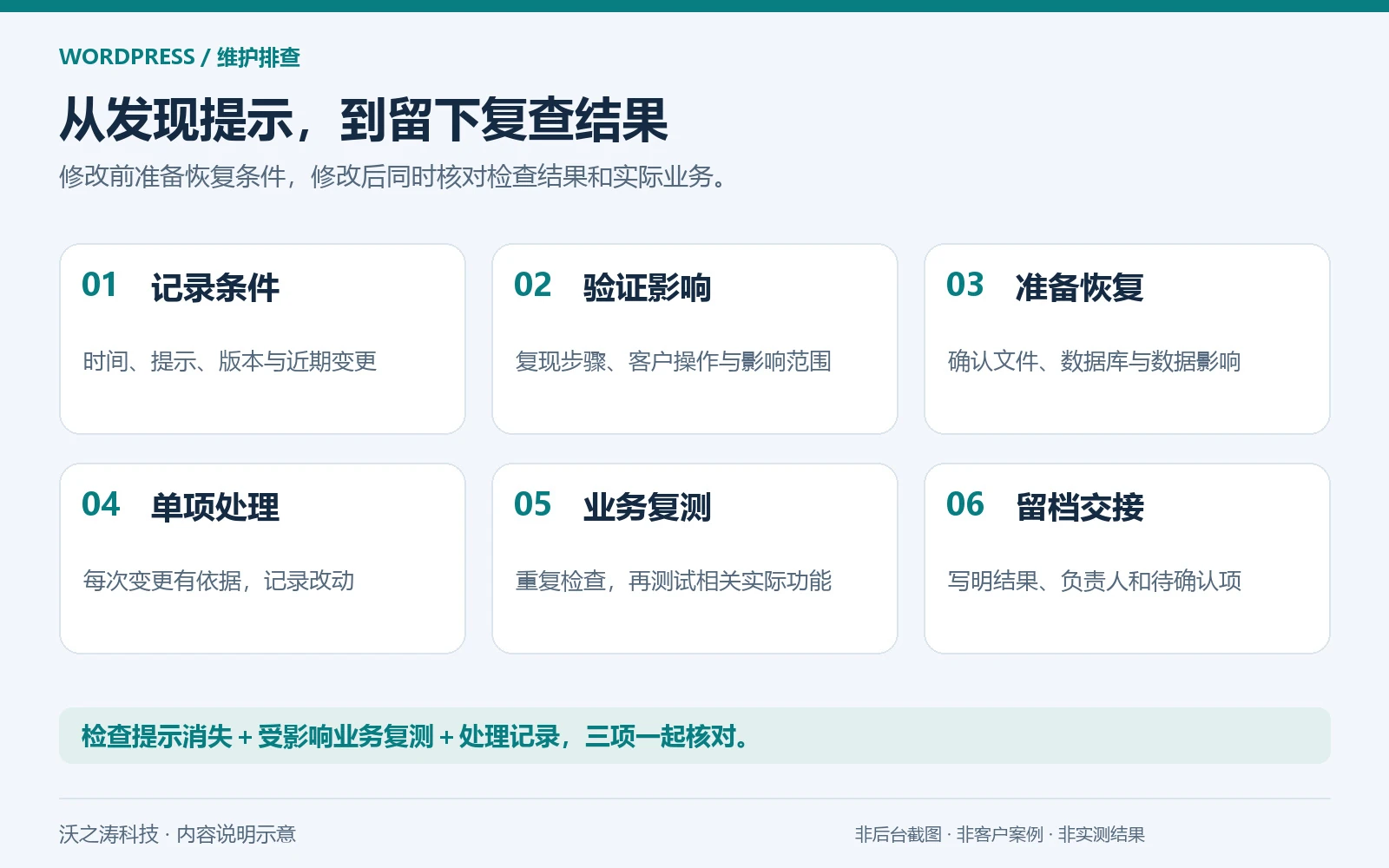Click the step number '05'

(532, 504)
